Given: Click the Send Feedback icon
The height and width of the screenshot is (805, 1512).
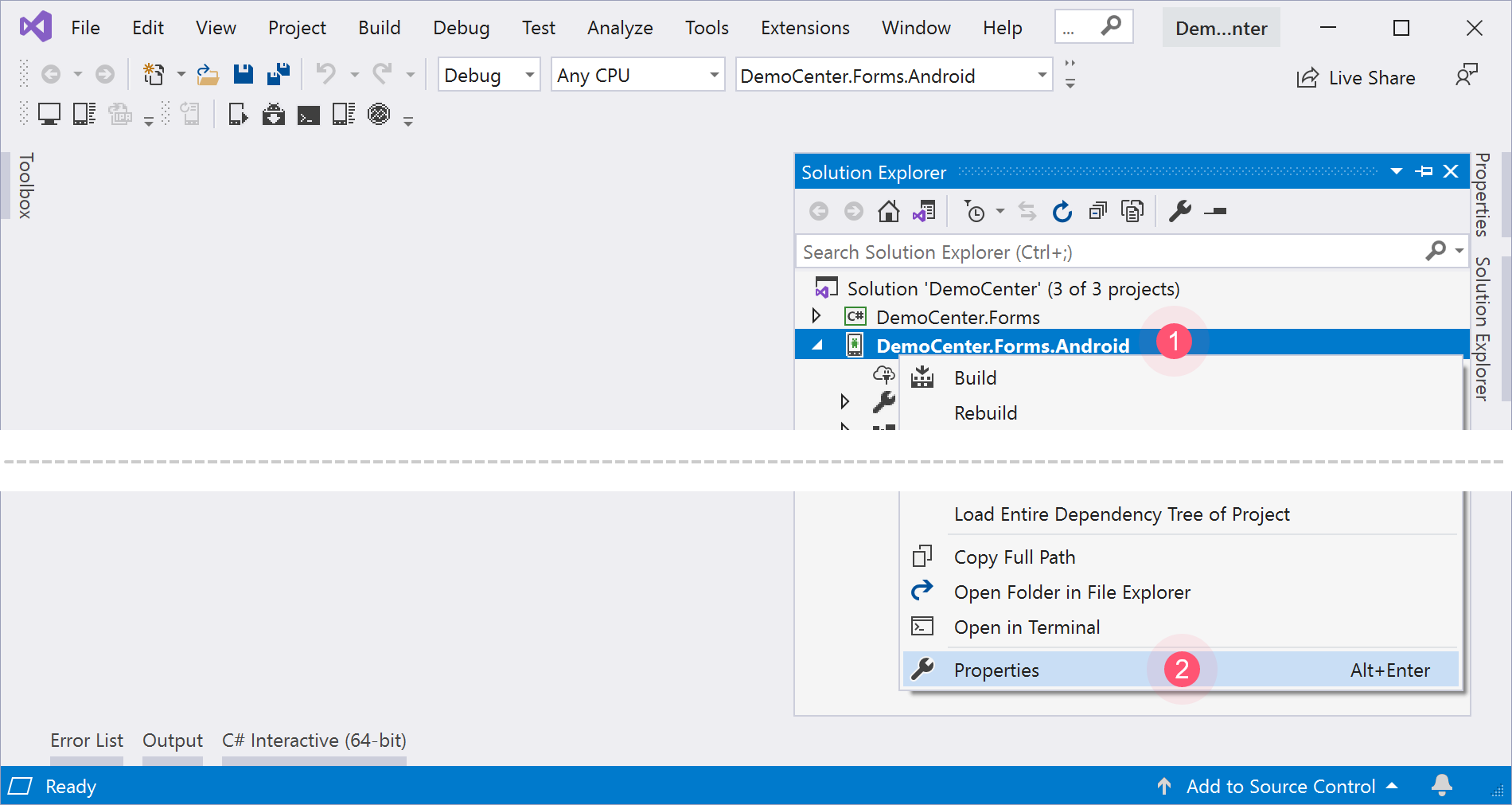Looking at the screenshot, I should click(x=1466, y=76).
